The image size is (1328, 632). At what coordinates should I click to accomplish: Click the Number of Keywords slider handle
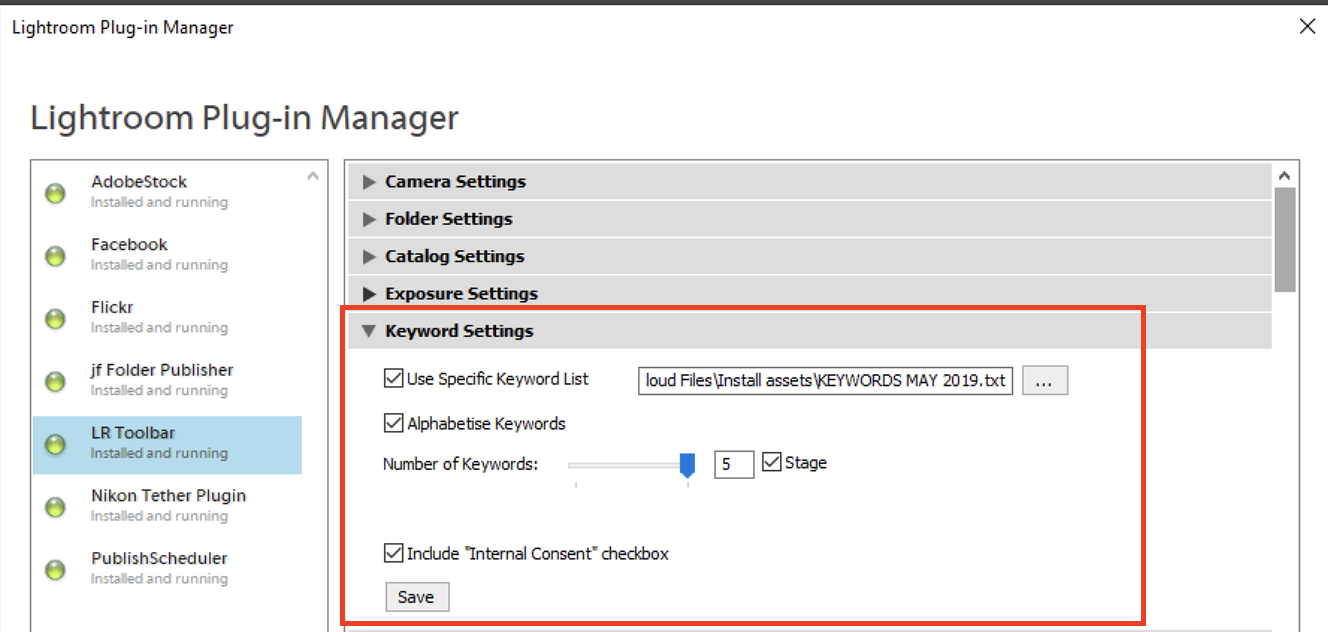(x=687, y=466)
